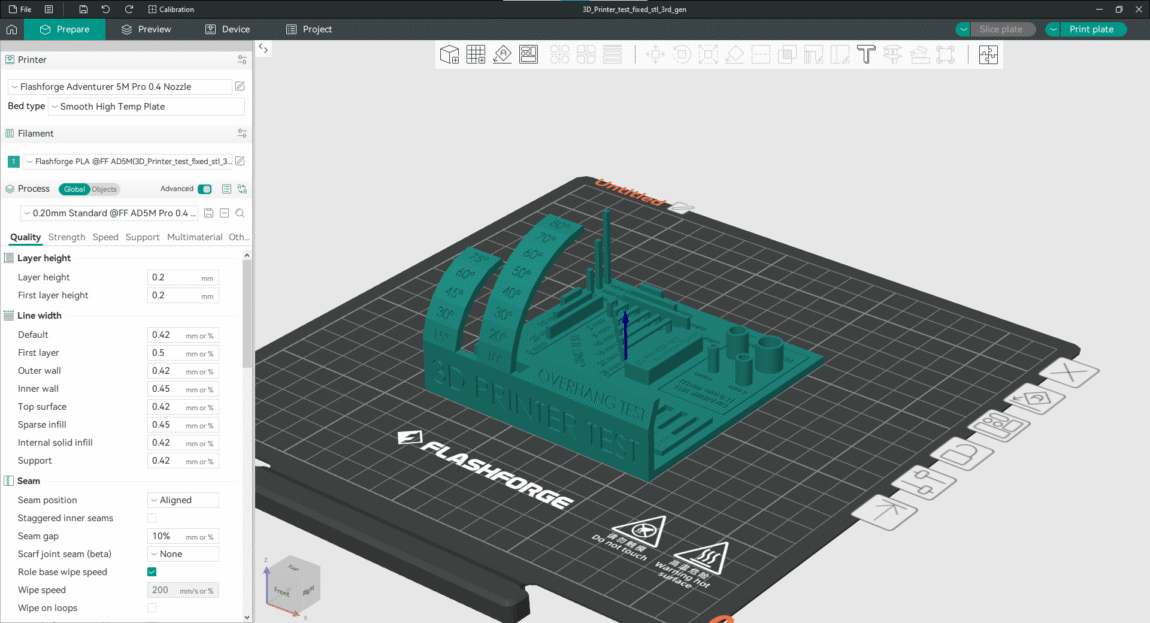Open the Strength settings tab

coord(67,237)
